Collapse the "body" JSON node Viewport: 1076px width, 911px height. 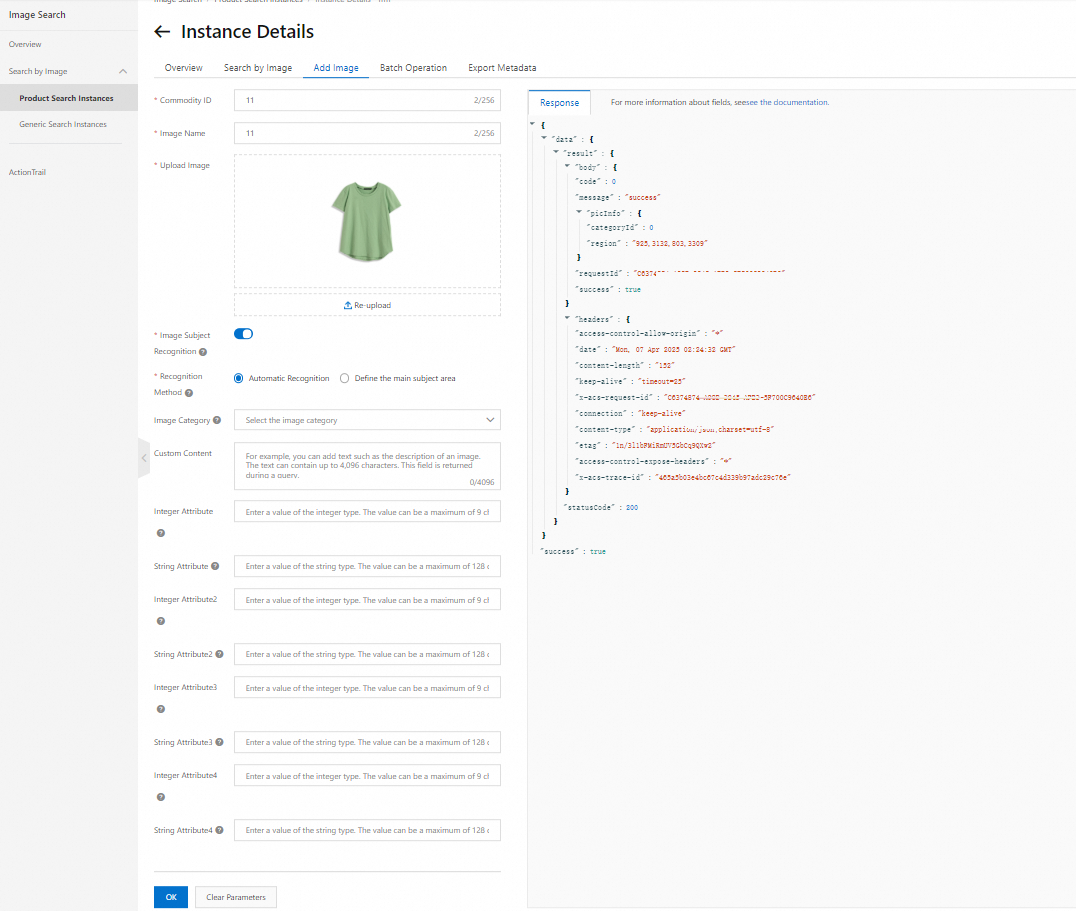568,166
